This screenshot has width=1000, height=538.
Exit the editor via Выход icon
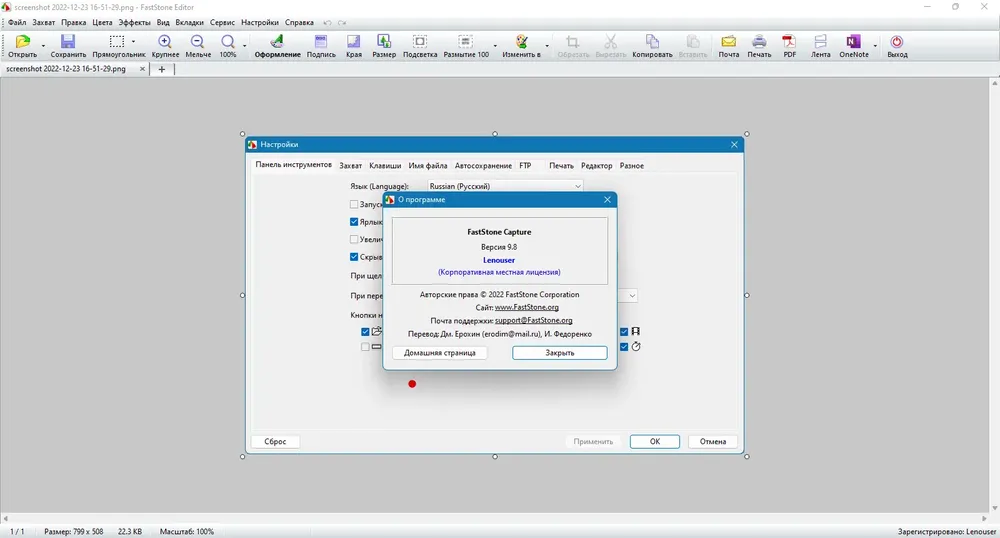[x=897, y=42]
